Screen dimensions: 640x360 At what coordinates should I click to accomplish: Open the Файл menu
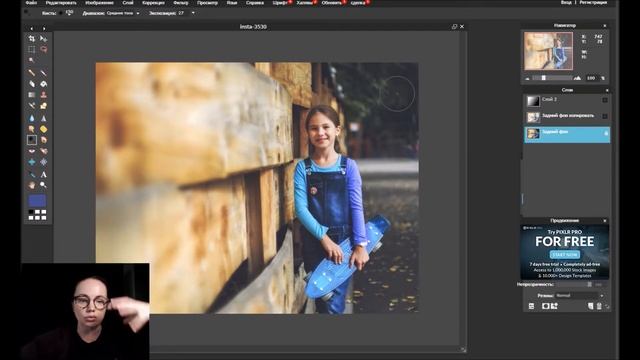click(31, 2)
